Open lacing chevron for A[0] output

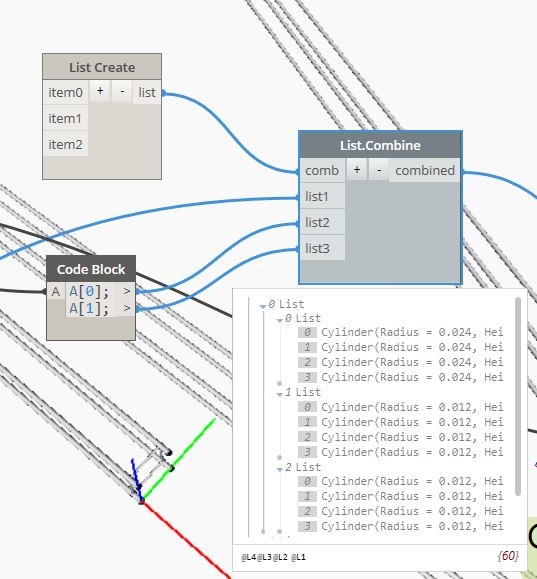point(127,291)
